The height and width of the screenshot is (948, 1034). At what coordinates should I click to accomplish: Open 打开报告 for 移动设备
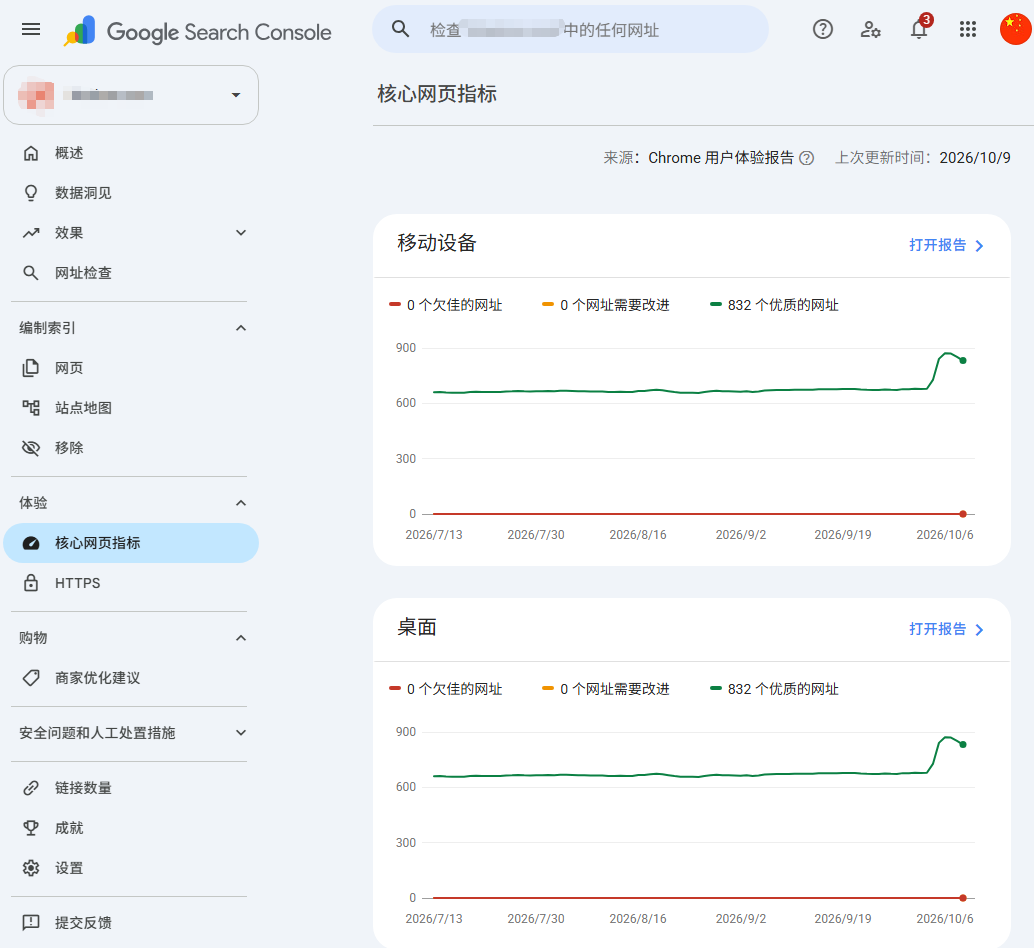coord(946,245)
